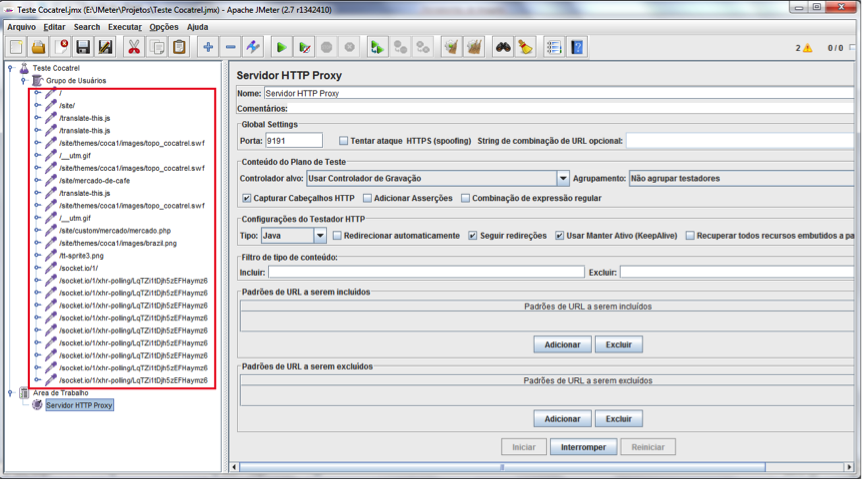Open the Search menu

click(x=87, y=27)
